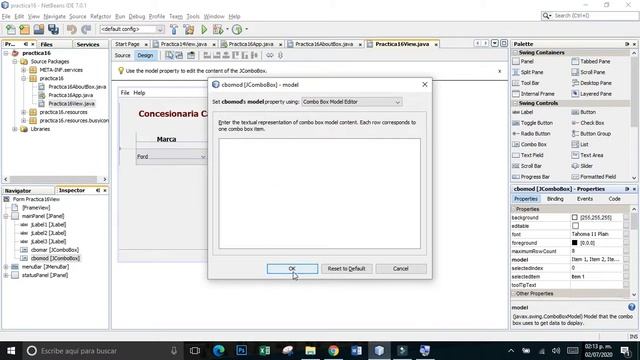
Task: Click Reset to Default button
Action: (346, 269)
